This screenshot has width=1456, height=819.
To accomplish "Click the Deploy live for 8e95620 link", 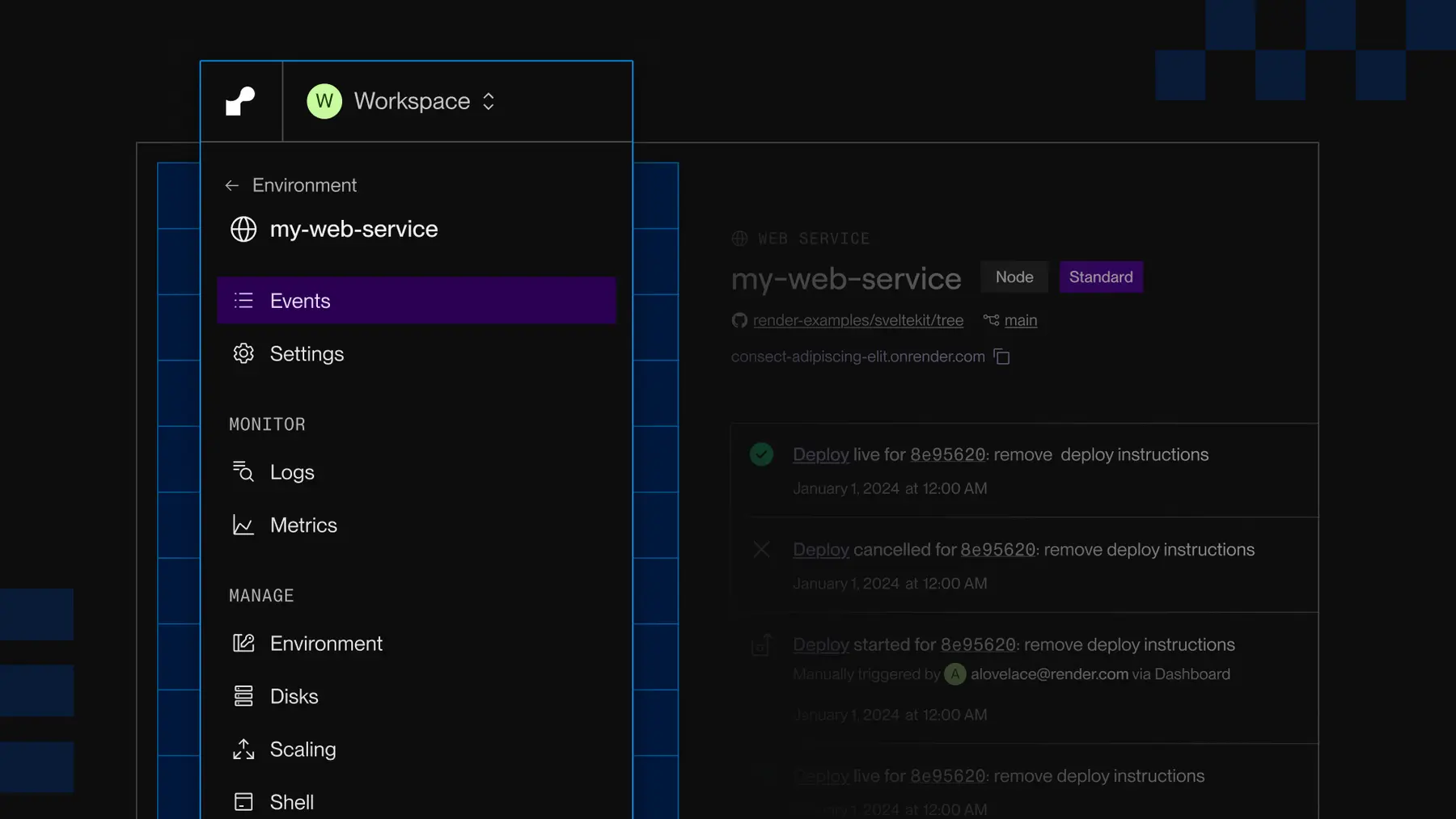I will pos(820,454).
